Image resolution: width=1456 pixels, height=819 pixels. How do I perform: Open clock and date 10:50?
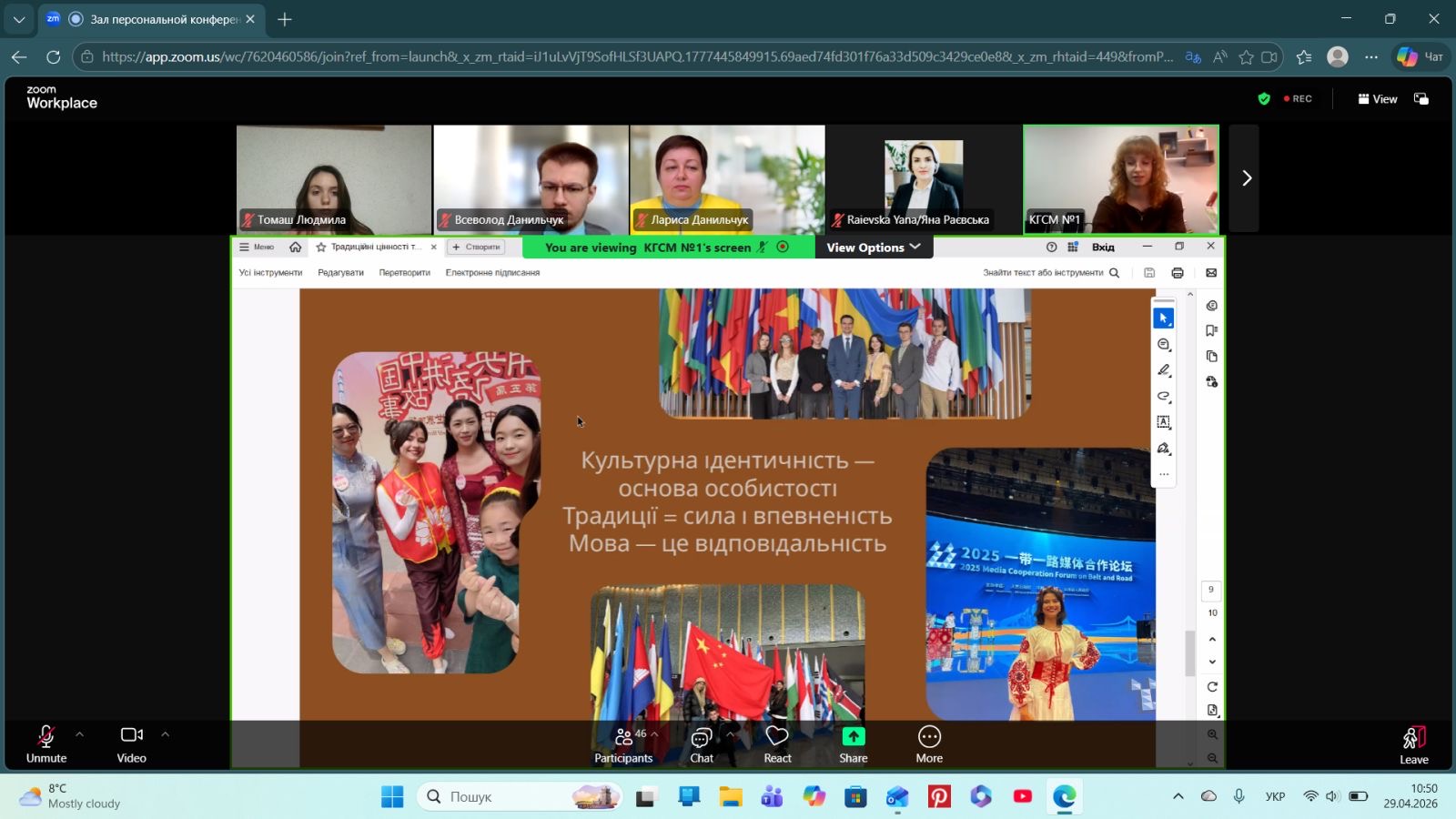click(1411, 796)
